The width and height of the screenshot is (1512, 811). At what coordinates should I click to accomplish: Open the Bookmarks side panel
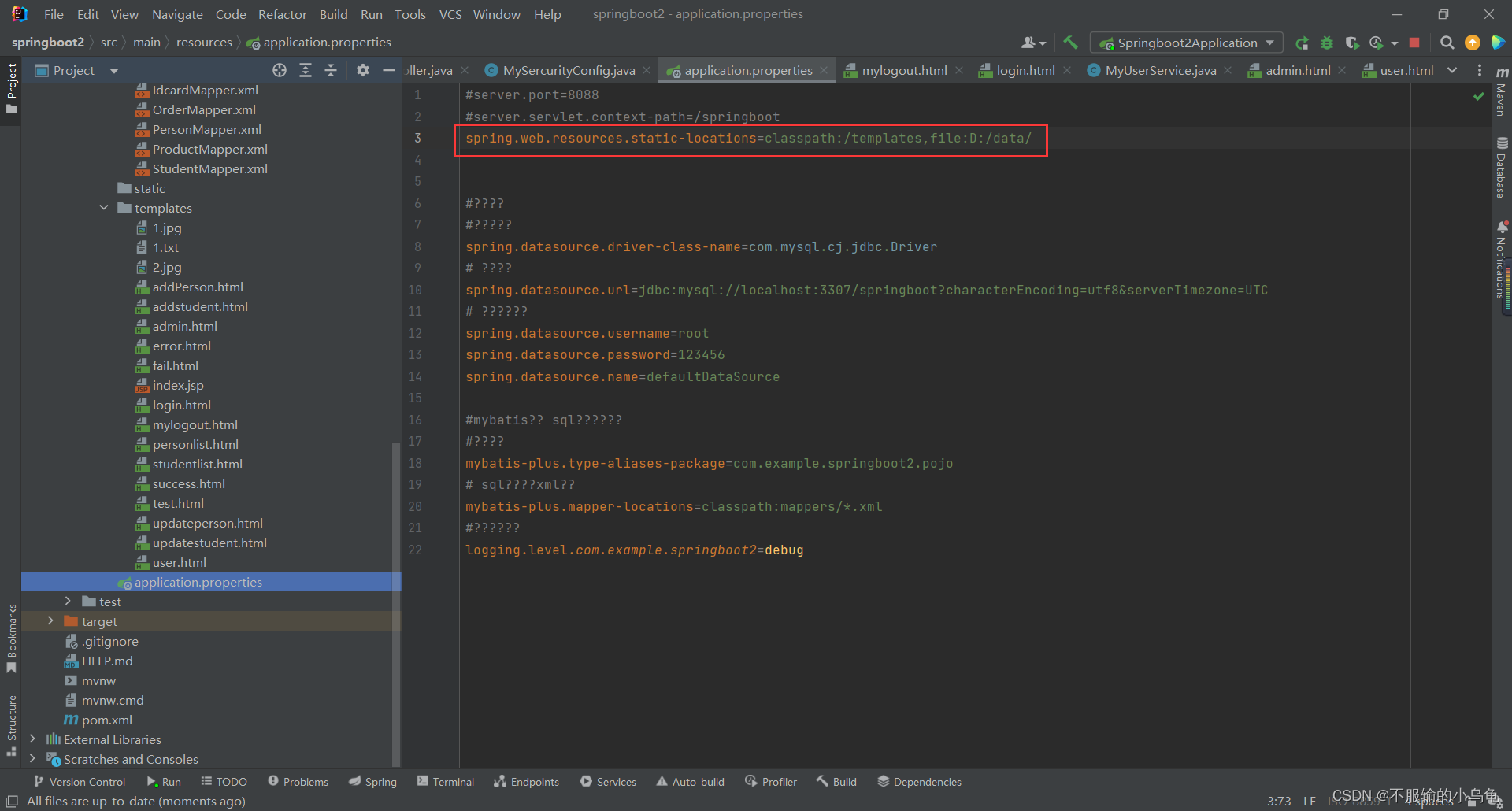pos(11,638)
